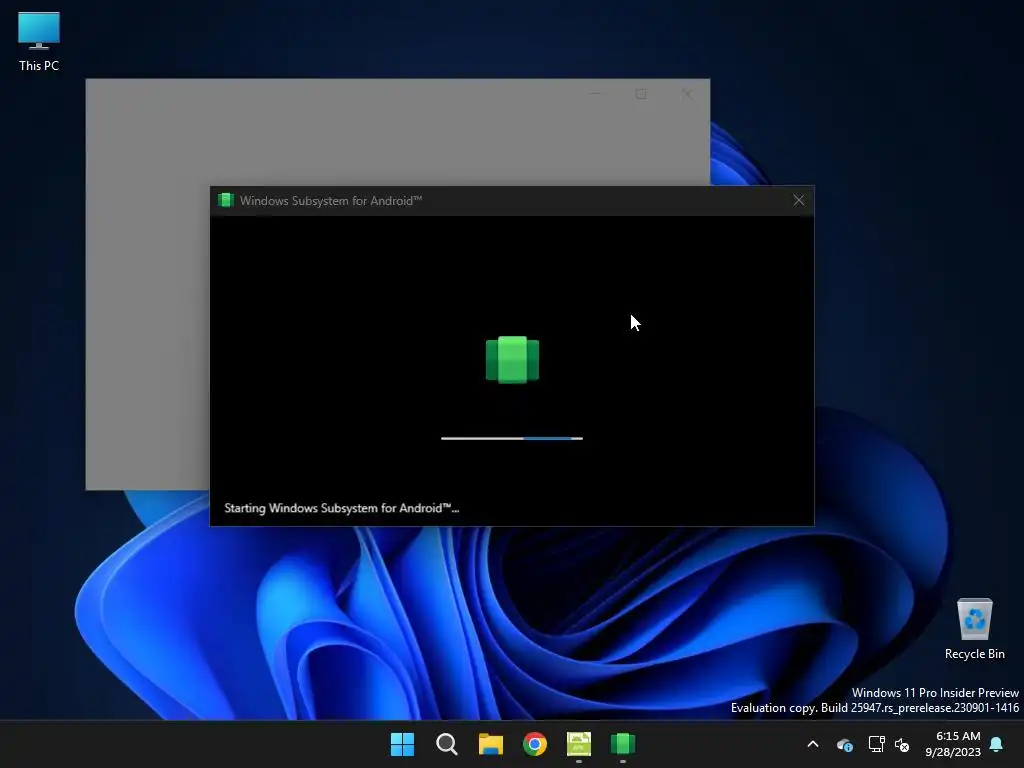
Task: Close the Windows Subsystem for Android window
Action: point(799,200)
